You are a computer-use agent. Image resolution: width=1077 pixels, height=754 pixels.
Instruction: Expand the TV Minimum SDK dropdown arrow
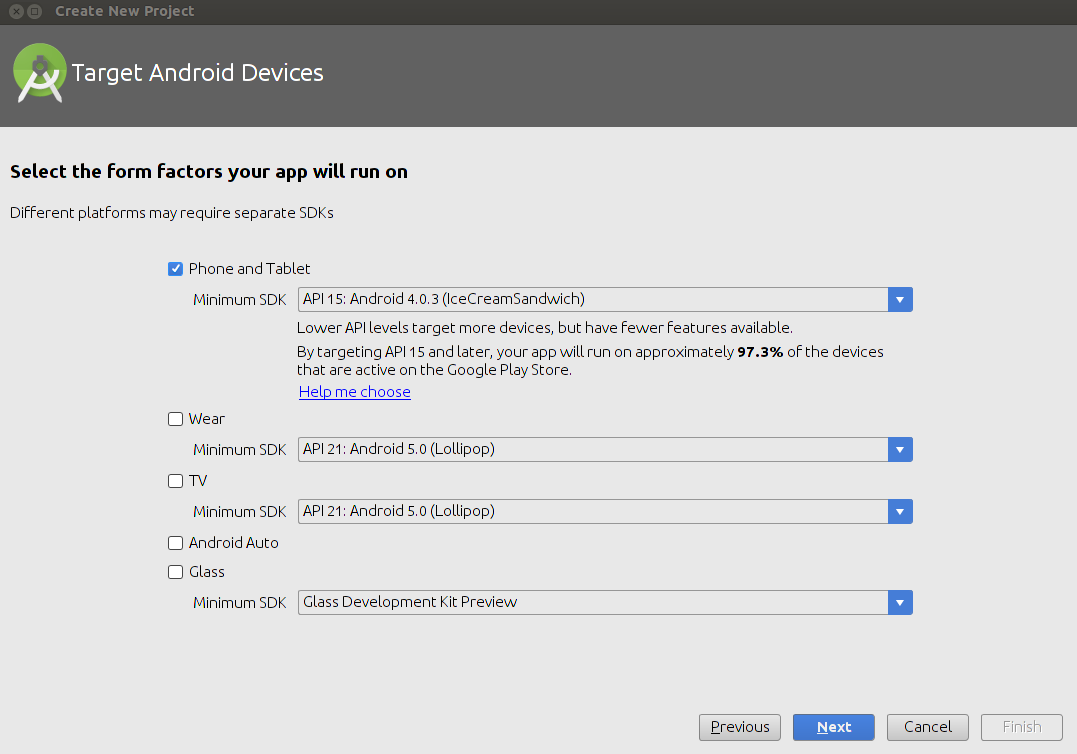[x=900, y=511]
